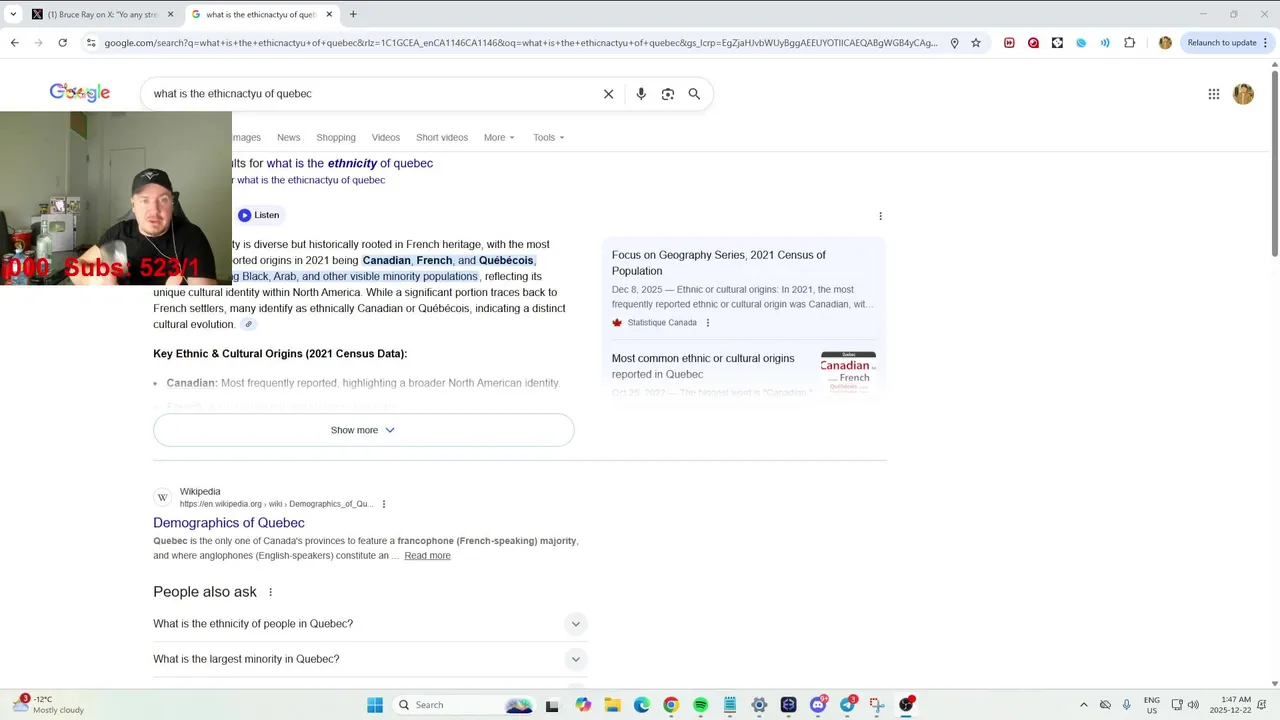Open the Tools dropdown
The width and height of the screenshot is (1280, 720).
tap(549, 137)
